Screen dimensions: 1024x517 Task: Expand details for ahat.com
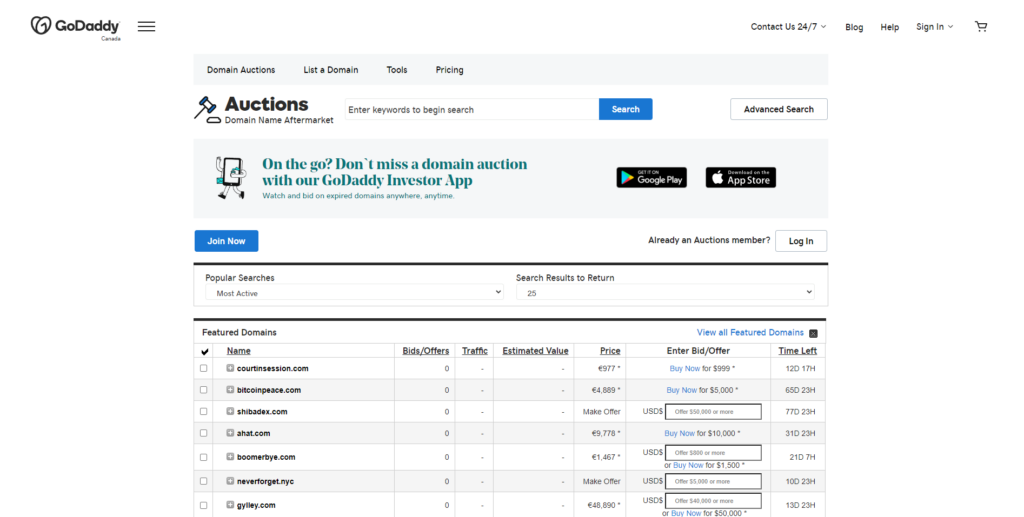[x=230, y=433]
